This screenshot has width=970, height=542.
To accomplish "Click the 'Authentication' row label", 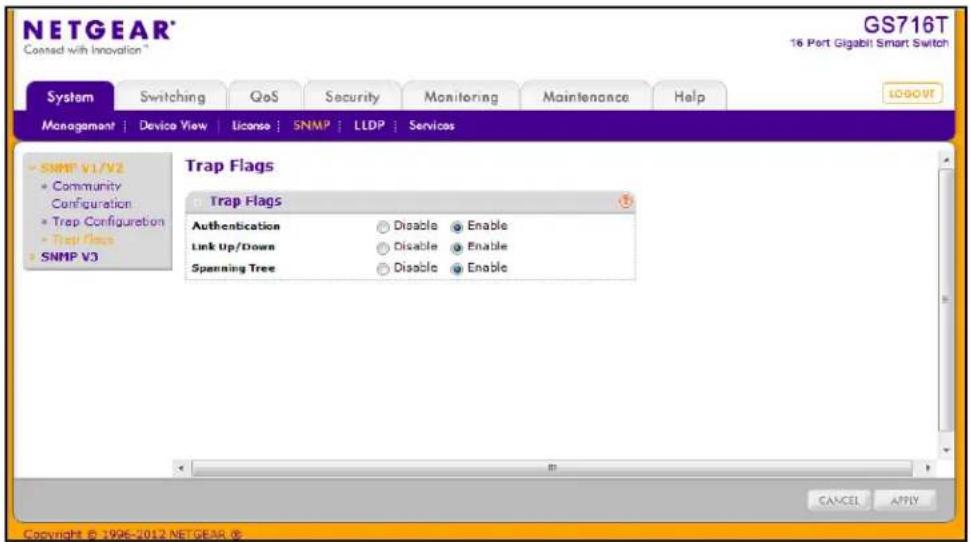I will [236, 226].
